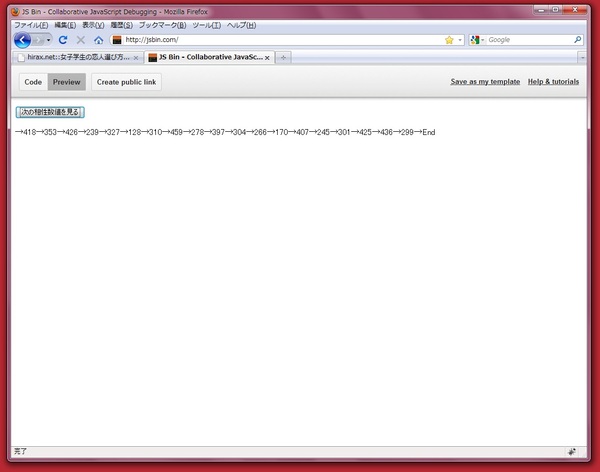600x472 pixels.
Task: Click into the jsbin.com address field
Action: (x=280, y=40)
